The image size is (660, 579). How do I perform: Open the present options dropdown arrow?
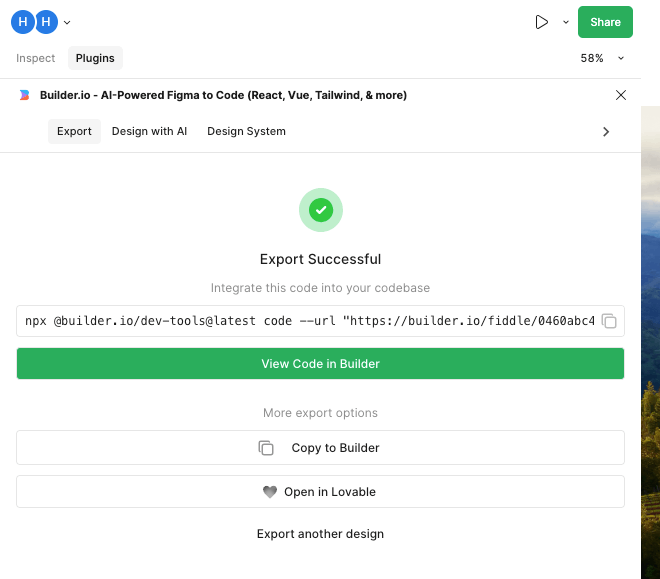[x=565, y=22]
